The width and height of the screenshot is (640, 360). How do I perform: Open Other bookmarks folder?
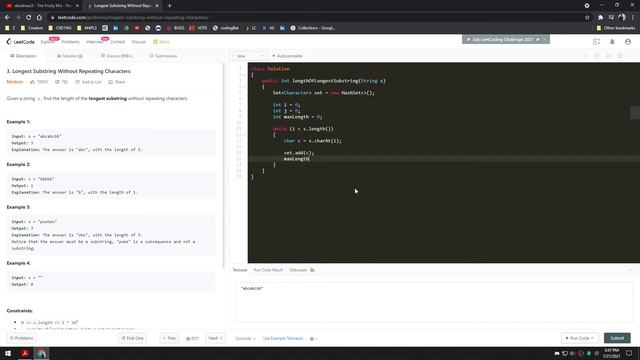(616, 28)
